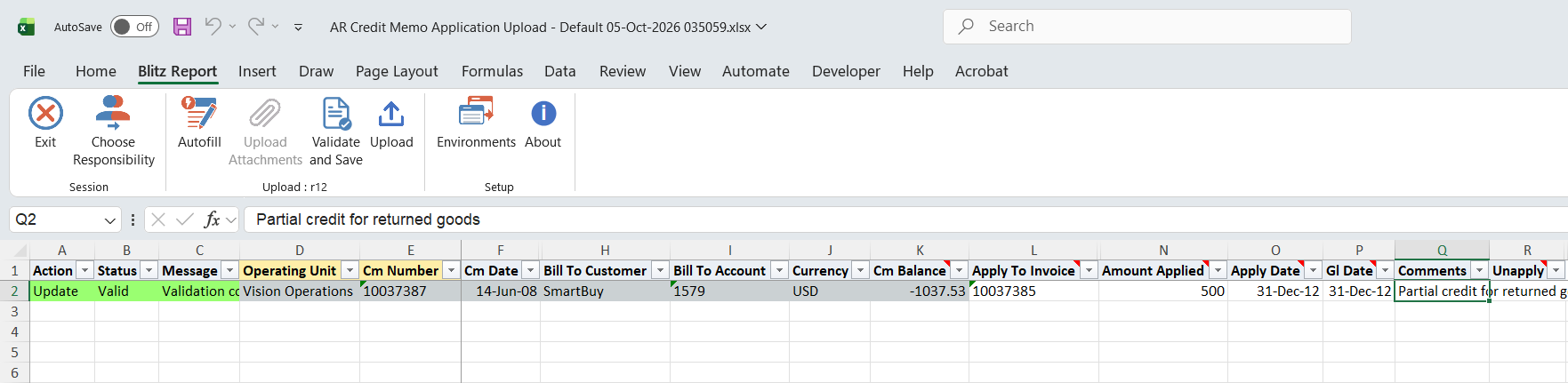
Task: Switch to the Formulas tab
Action: point(492,71)
